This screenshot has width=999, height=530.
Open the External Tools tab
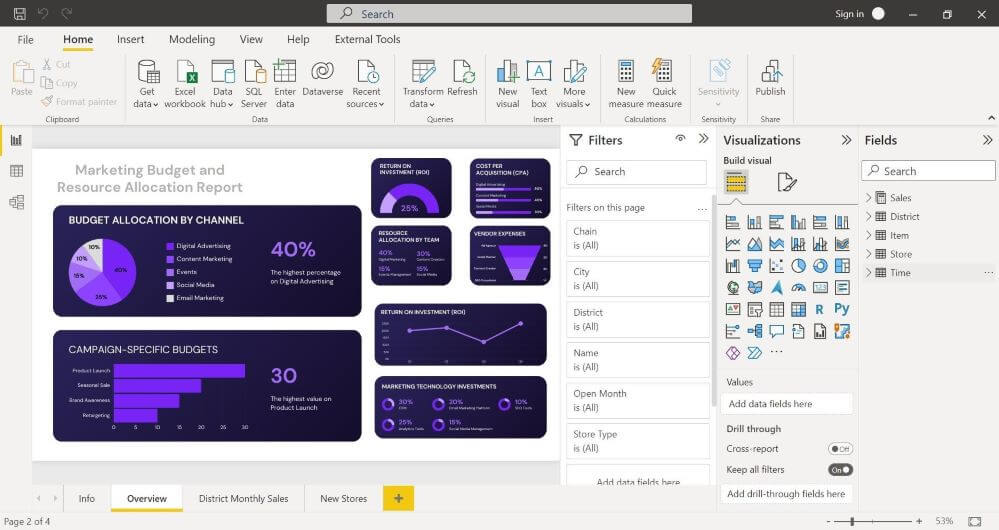click(x=368, y=39)
